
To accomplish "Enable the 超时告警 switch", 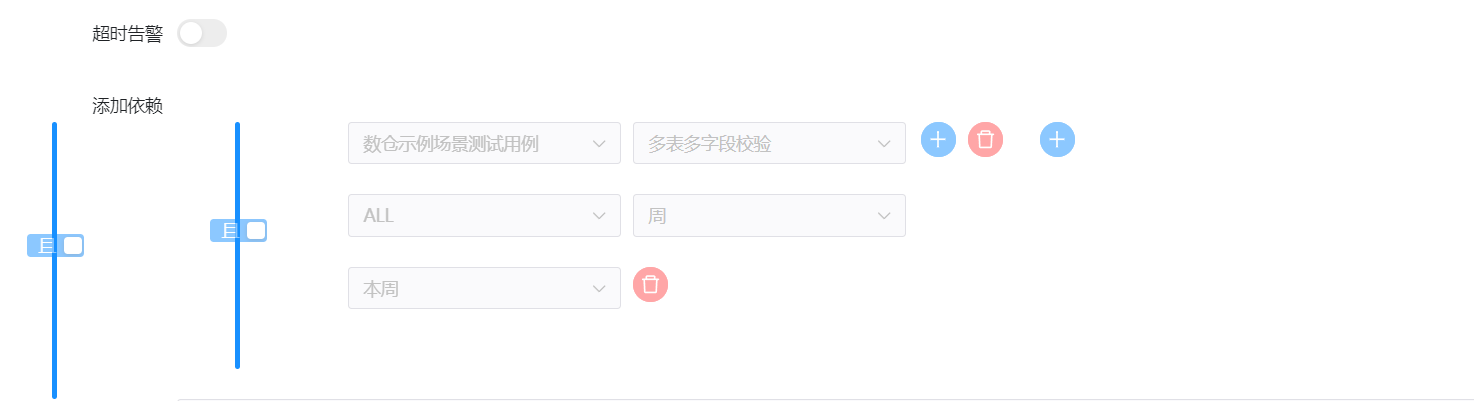I will 202,33.
